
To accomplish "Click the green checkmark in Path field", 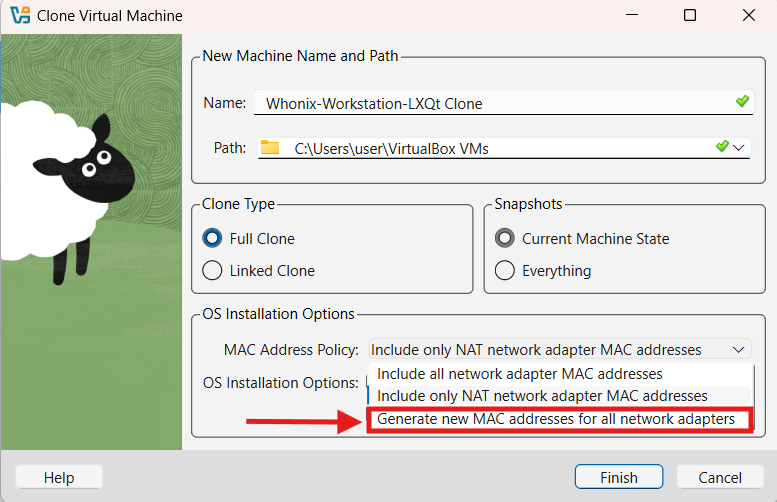I will coord(722,147).
